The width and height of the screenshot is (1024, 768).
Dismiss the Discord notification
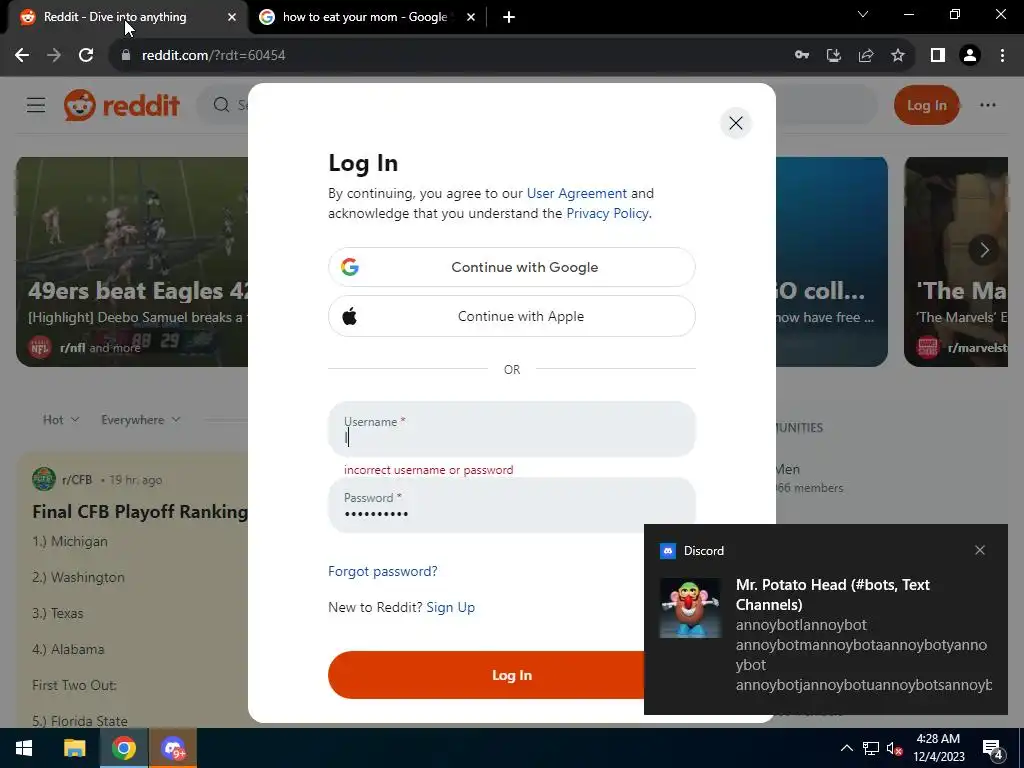point(980,550)
